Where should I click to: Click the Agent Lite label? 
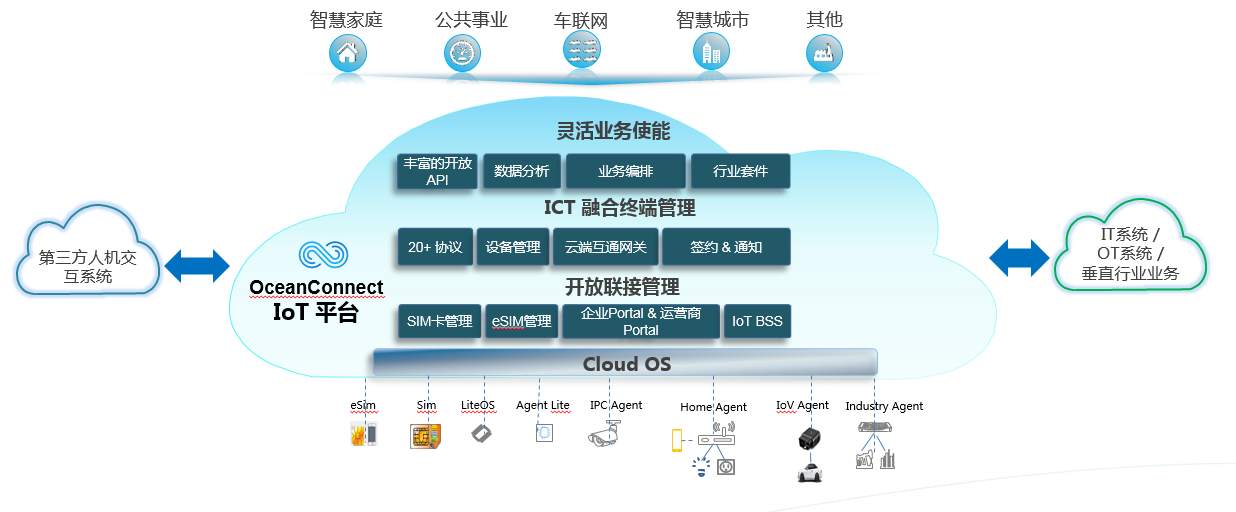pos(543,406)
